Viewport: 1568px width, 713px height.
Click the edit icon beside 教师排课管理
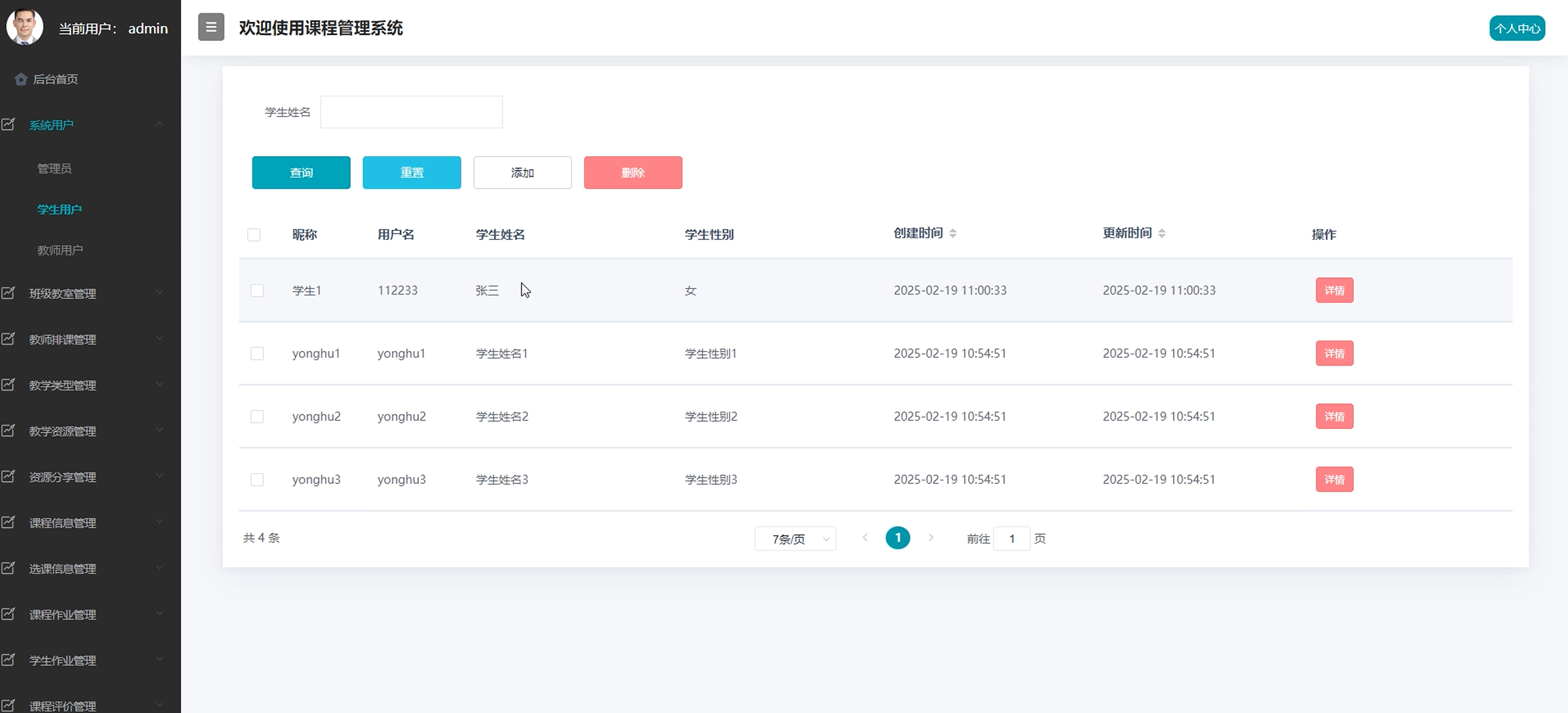[9, 339]
